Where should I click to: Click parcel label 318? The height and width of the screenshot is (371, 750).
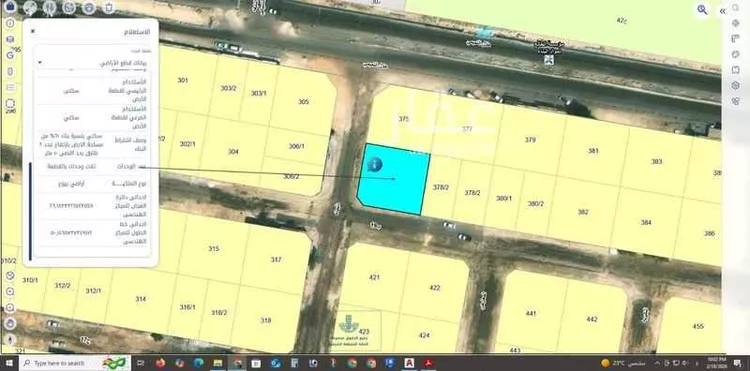point(266,320)
